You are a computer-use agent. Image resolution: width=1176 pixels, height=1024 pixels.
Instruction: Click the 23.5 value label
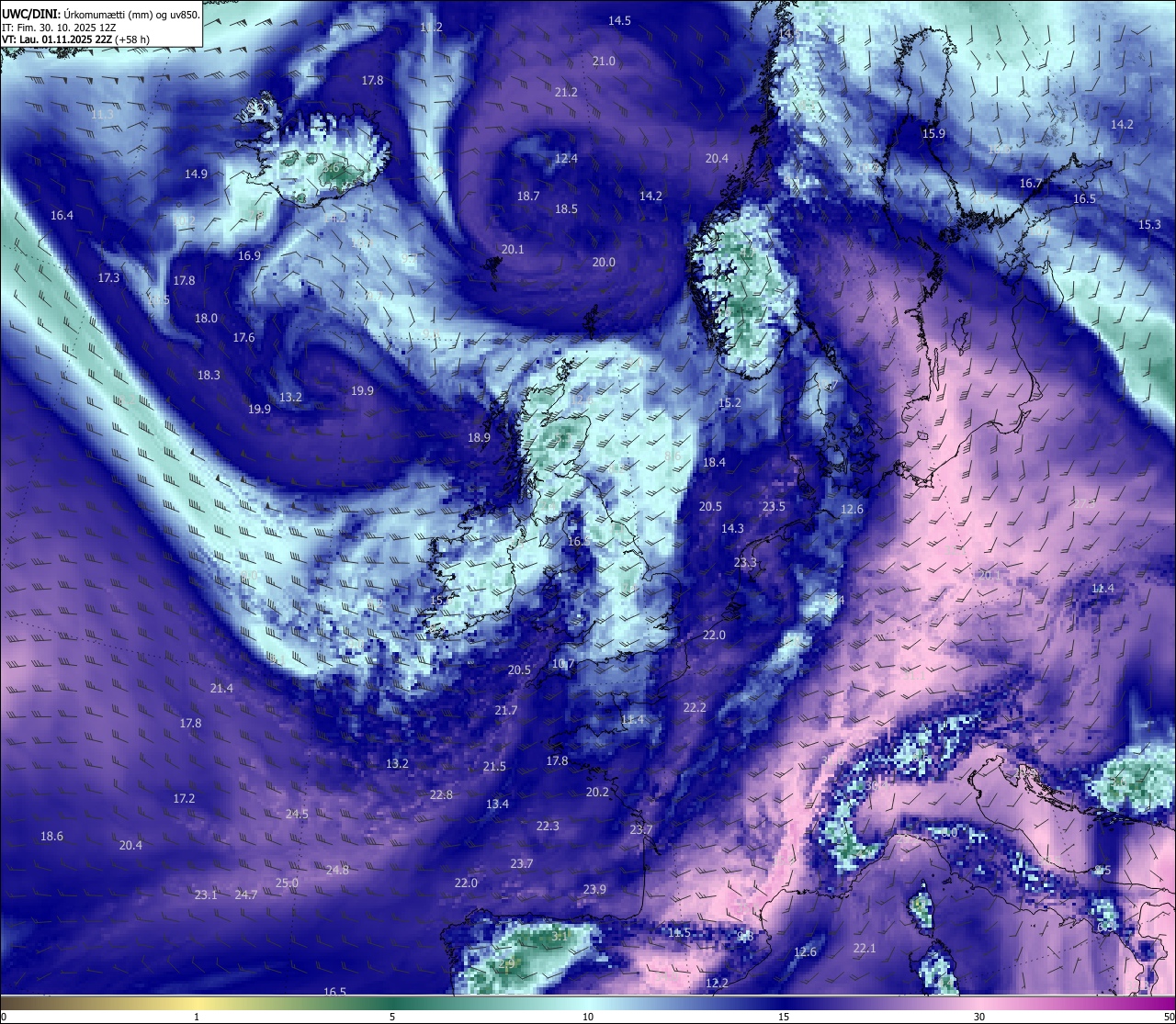(774, 507)
